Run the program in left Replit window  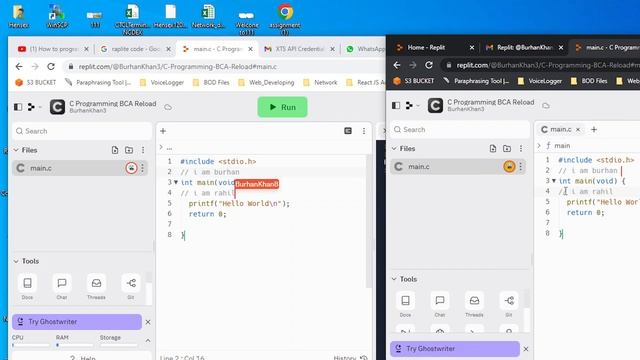coord(282,107)
